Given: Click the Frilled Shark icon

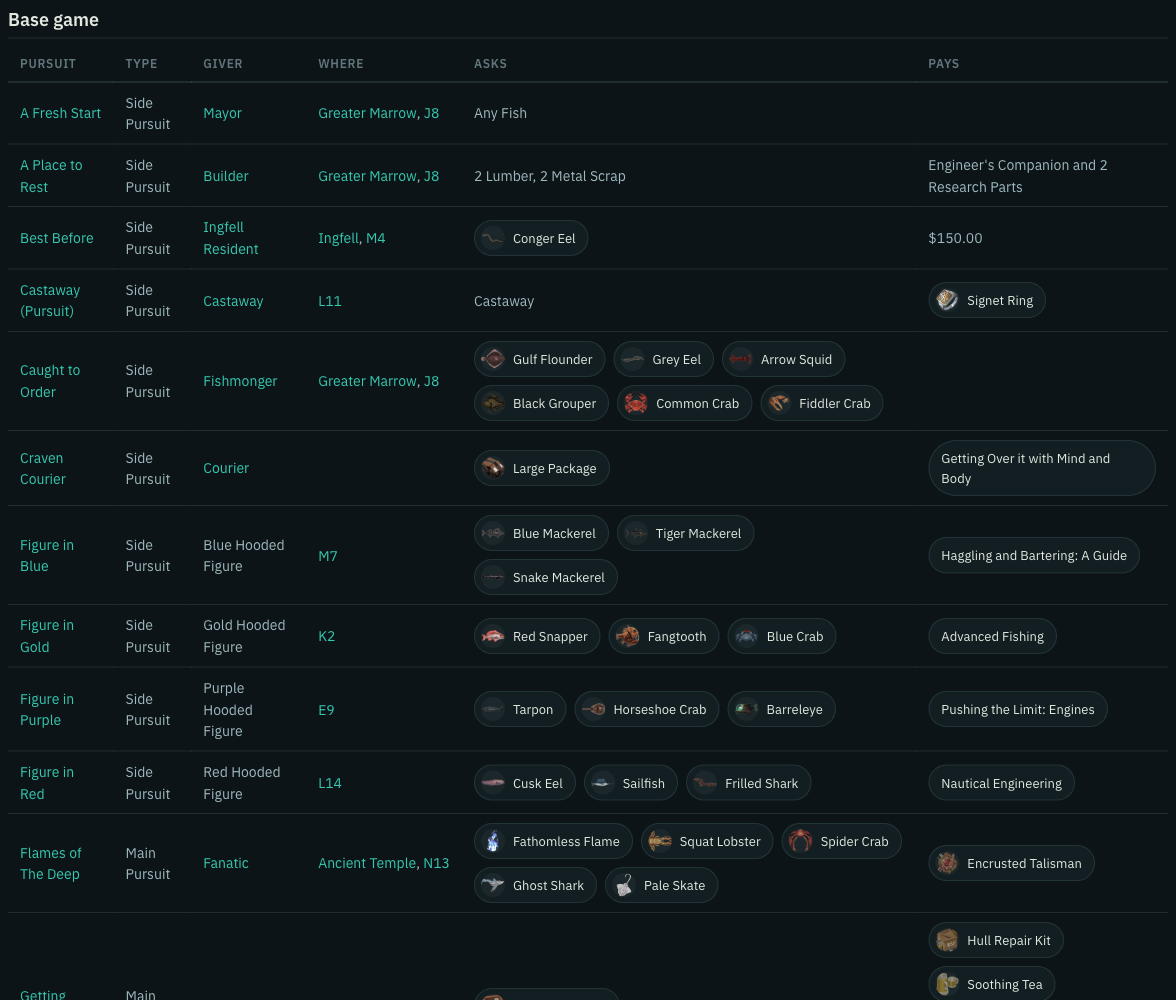Looking at the screenshot, I should pos(705,783).
